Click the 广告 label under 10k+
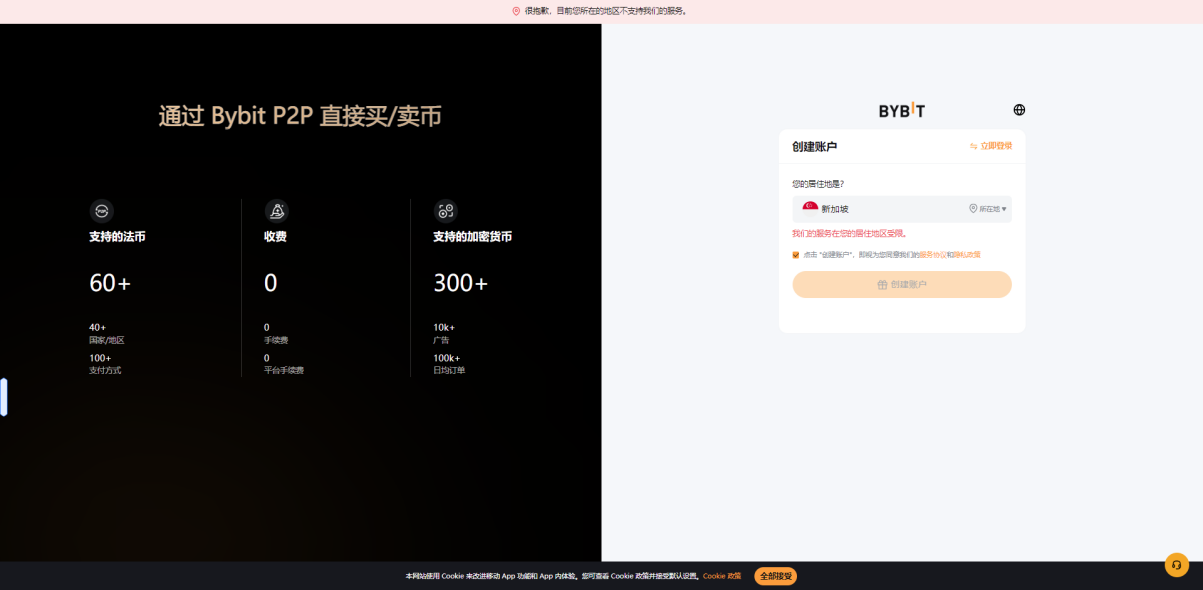 pos(441,340)
